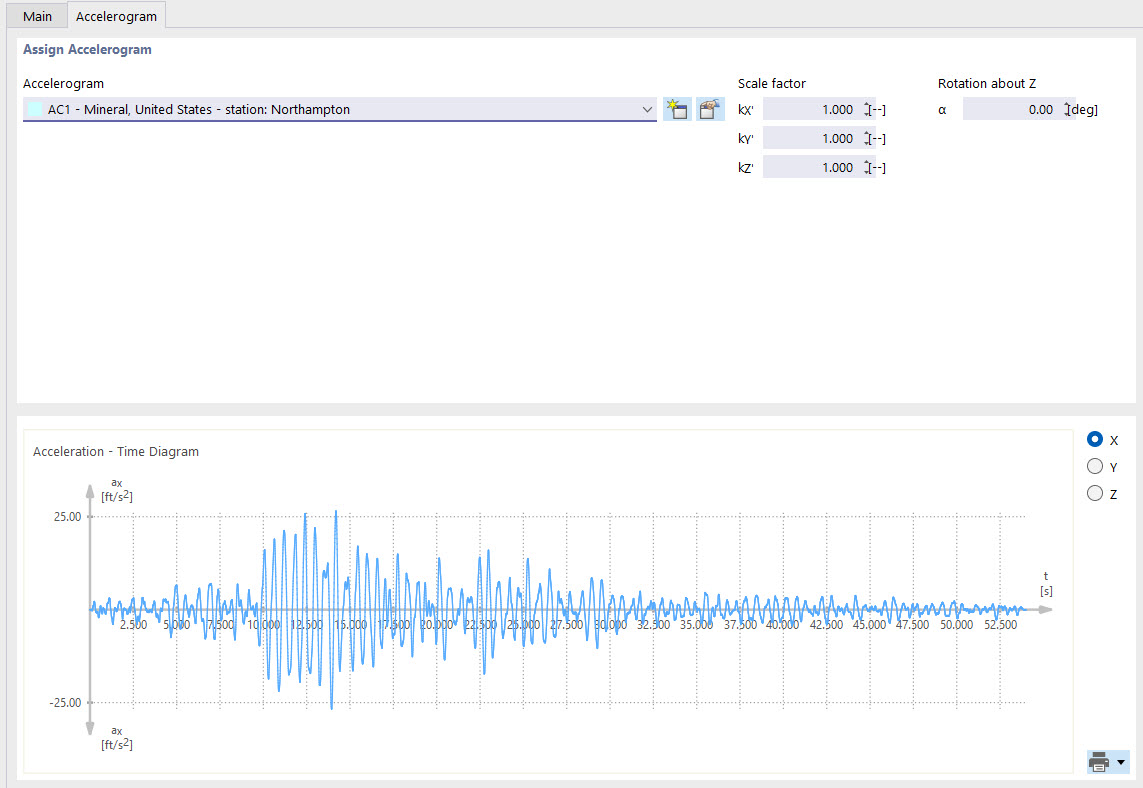
Task: Select the Accelerogram tab
Action: click(x=116, y=16)
